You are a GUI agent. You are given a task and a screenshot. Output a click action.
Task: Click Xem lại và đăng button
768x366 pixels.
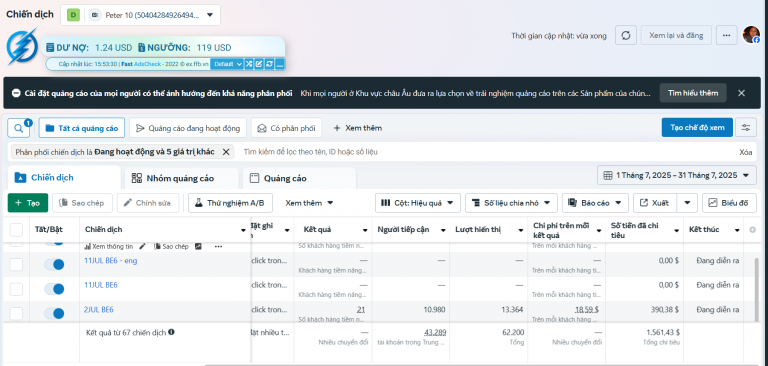click(x=676, y=35)
